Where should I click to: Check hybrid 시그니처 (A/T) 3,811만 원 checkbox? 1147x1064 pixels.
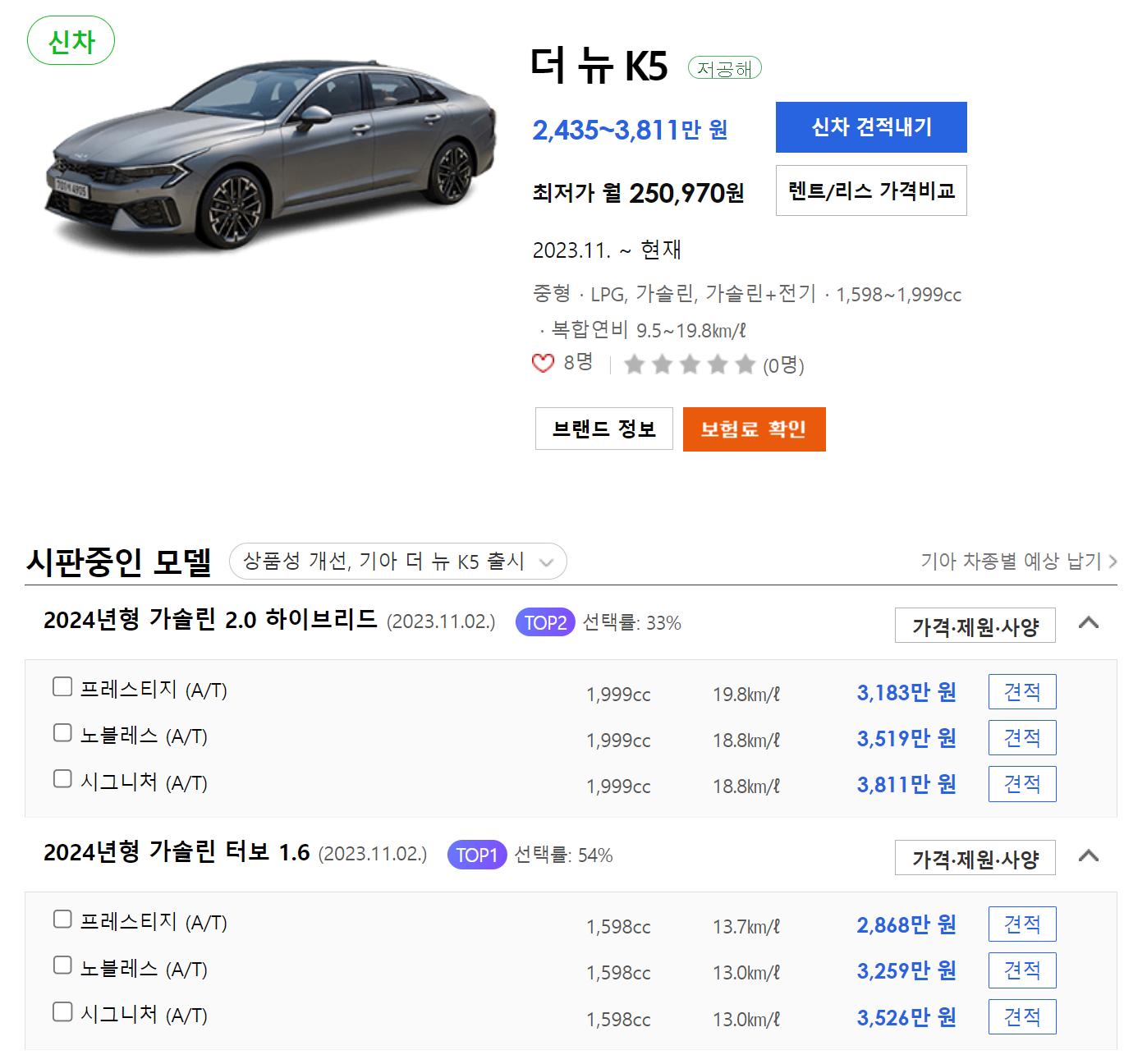pos(62,778)
